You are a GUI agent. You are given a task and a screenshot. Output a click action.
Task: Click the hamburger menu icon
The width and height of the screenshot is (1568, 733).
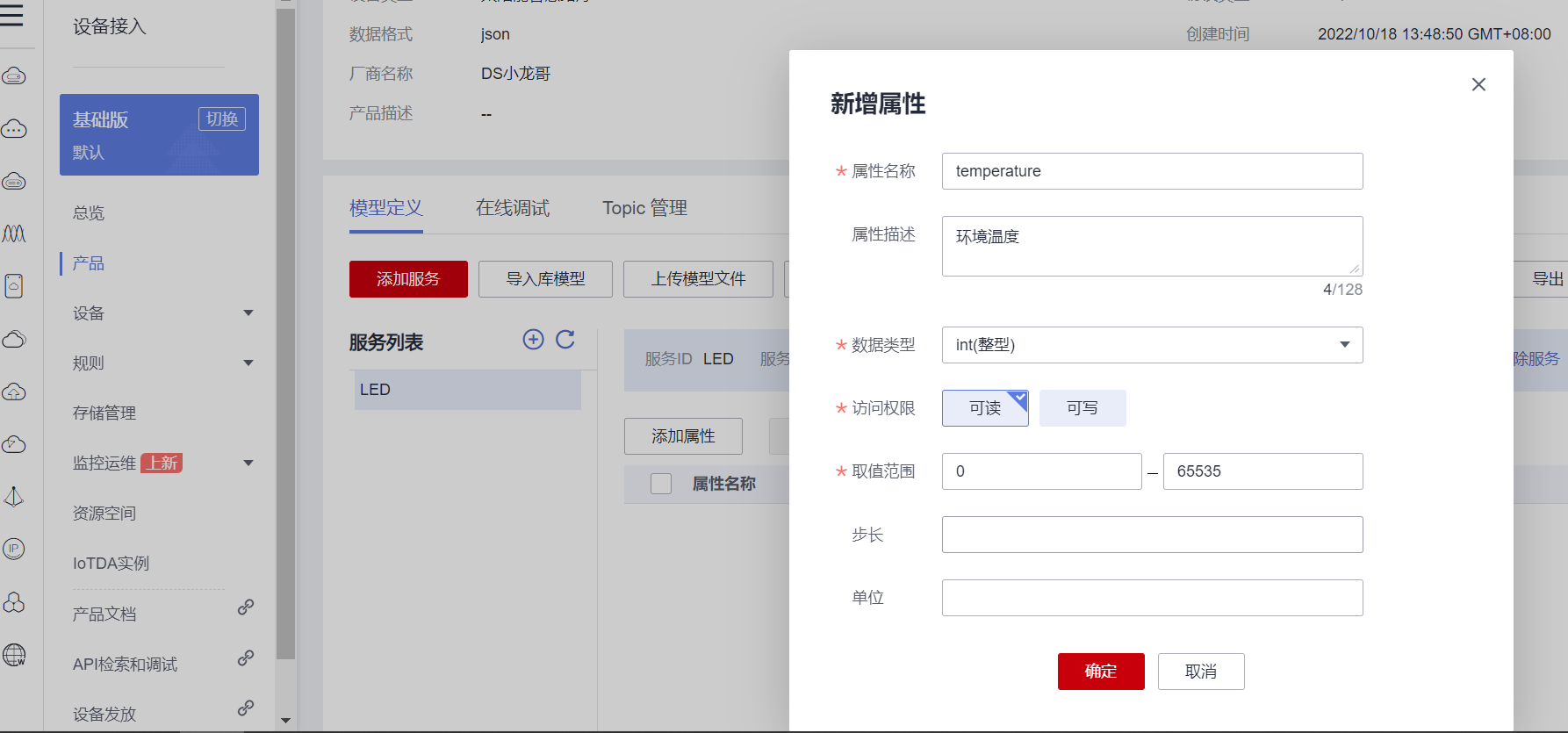(12, 15)
